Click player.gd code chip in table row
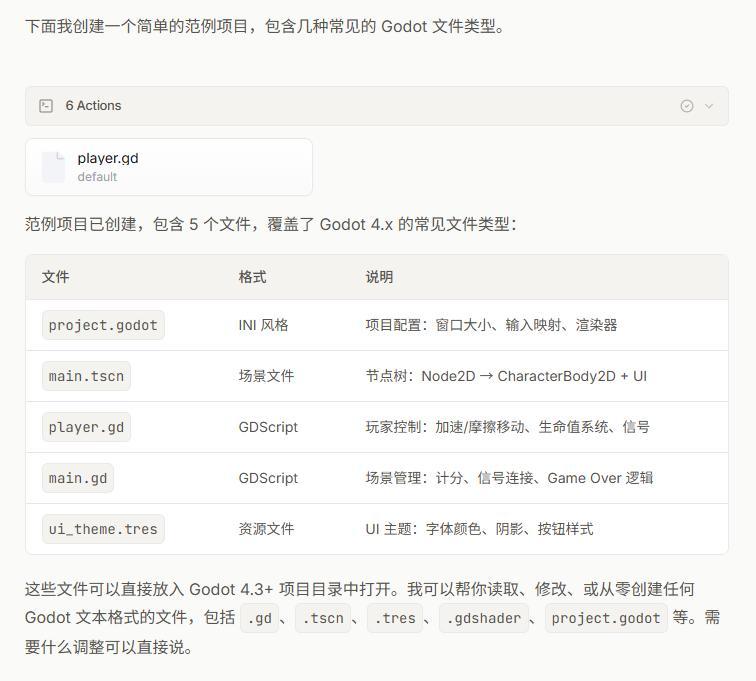The width and height of the screenshot is (756, 681). pos(86,427)
